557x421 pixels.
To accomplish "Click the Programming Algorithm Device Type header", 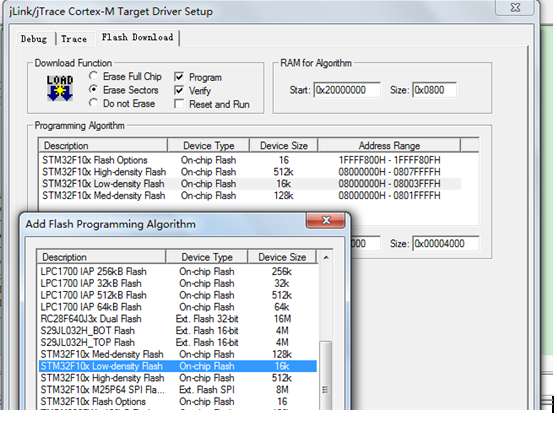I will coord(209,145).
